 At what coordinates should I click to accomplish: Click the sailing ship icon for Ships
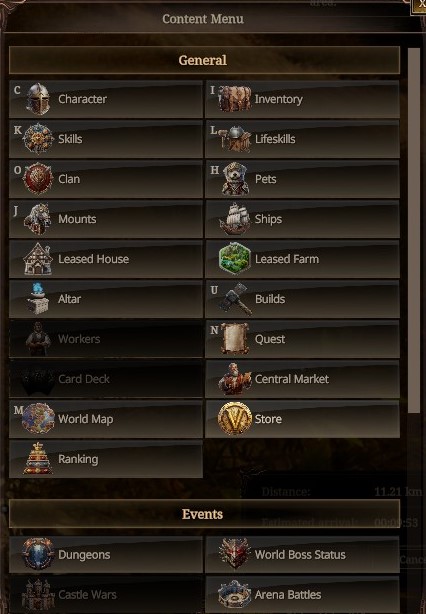coord(235,219)
